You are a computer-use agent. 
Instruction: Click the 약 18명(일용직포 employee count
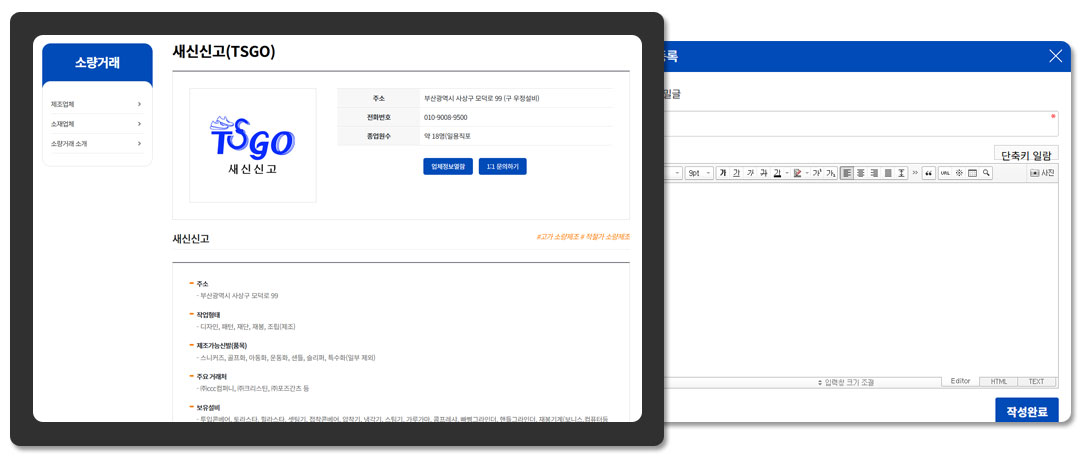pos(448,136)
